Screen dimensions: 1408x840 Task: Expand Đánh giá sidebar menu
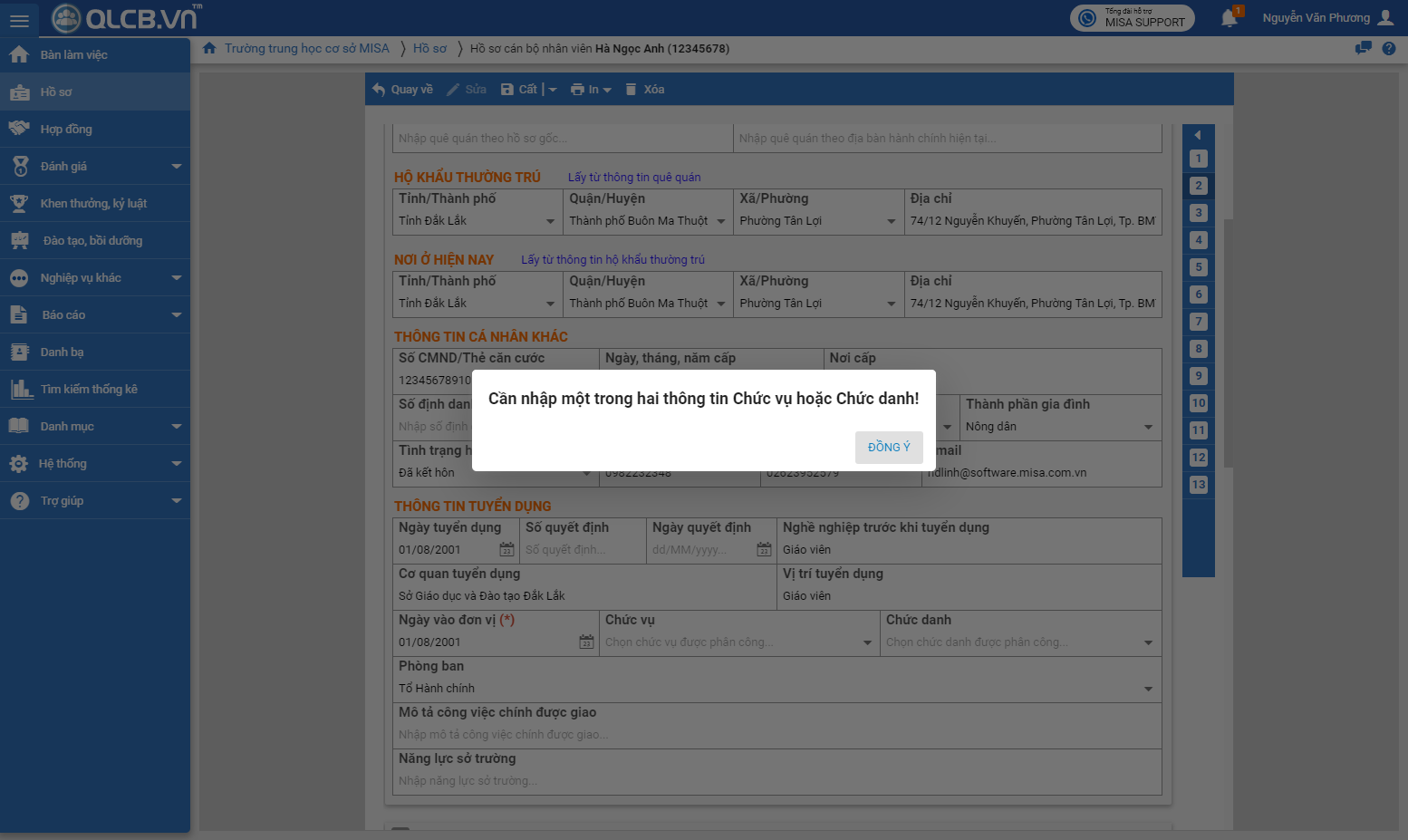(x=177, y=167)
